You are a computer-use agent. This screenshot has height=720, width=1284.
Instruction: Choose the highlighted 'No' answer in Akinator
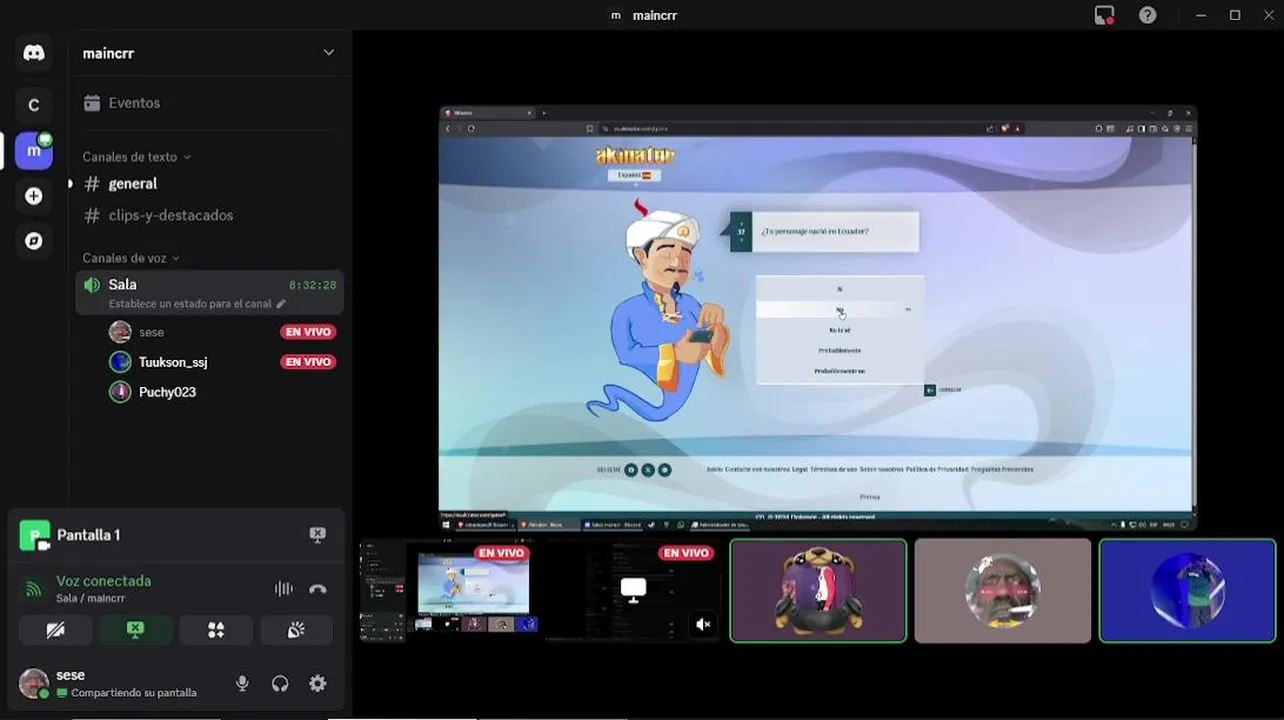[x=839, y=310]
